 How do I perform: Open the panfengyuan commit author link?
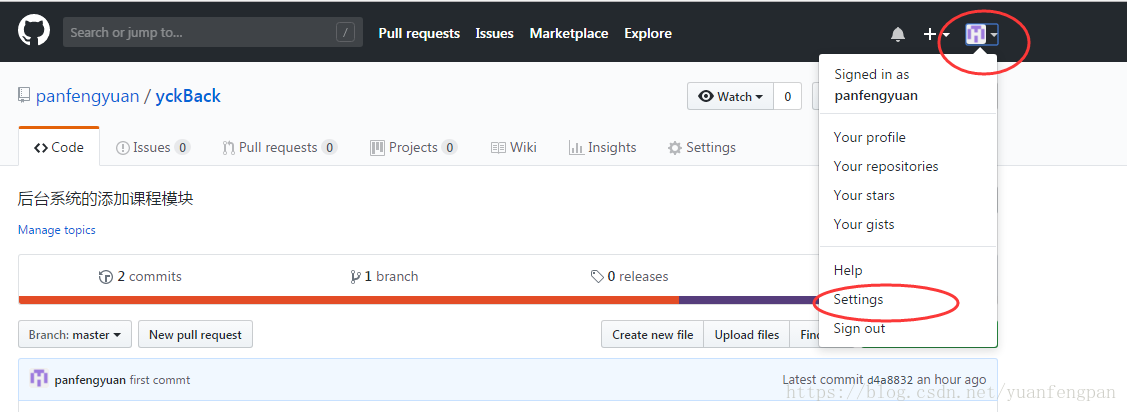90,380
